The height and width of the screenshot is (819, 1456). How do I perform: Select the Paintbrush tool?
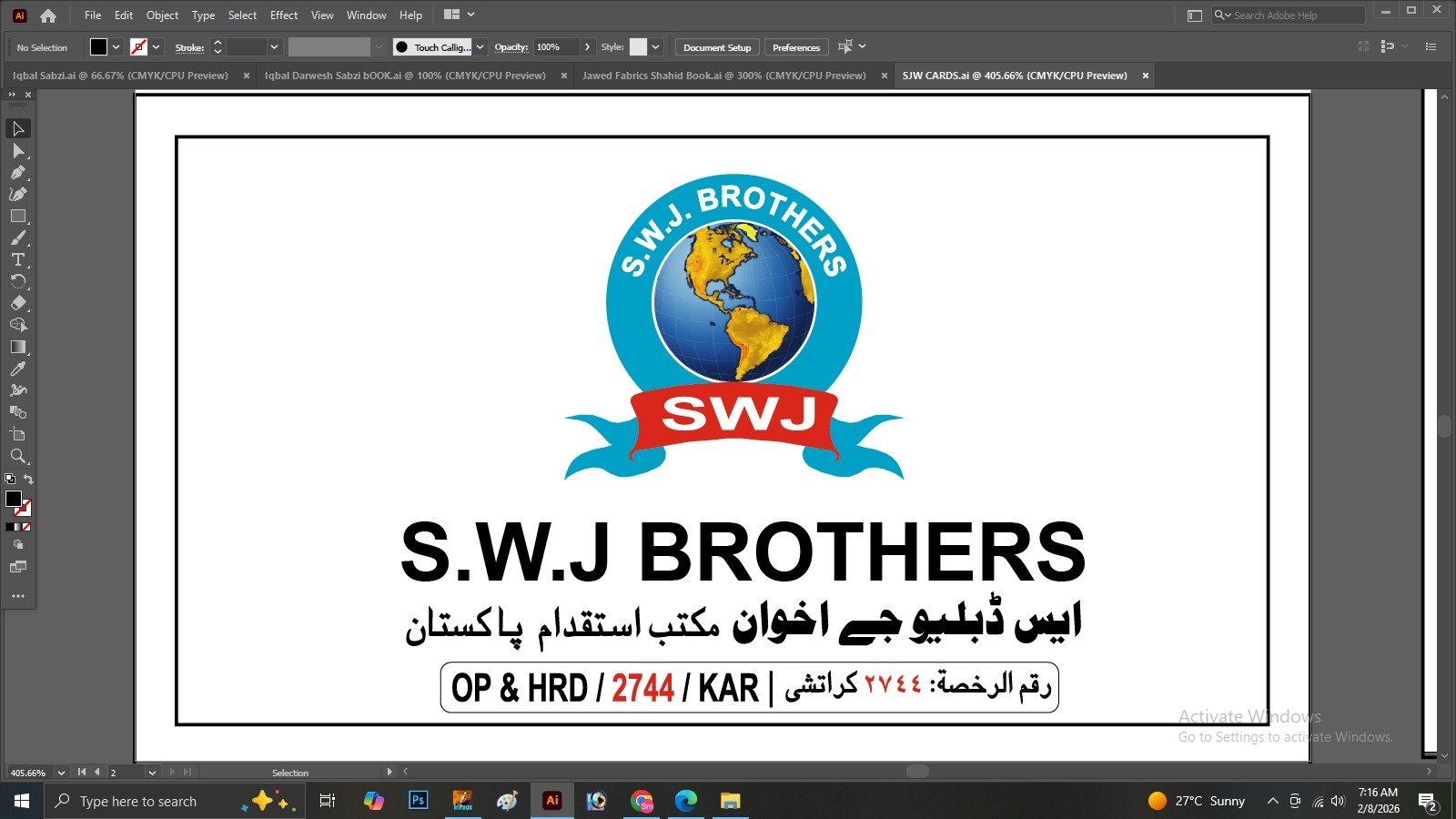[x=18, y=238]
